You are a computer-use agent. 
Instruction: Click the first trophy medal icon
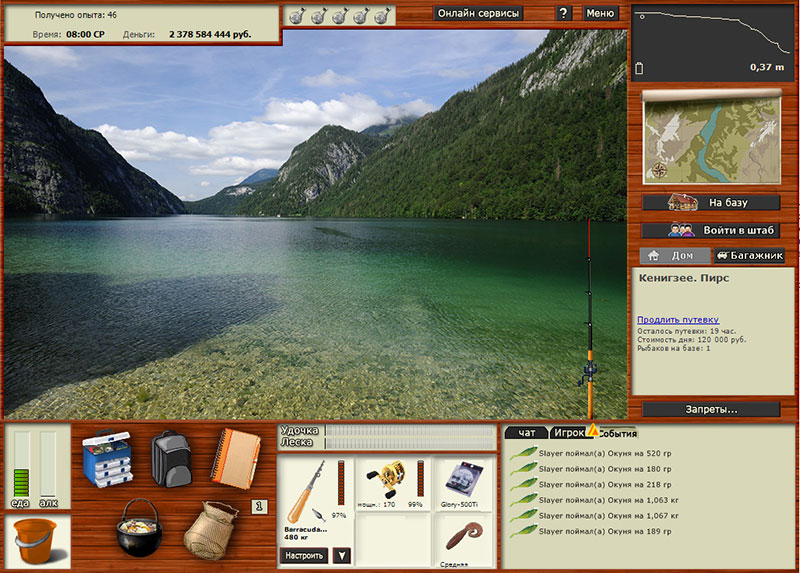(297, 16)
